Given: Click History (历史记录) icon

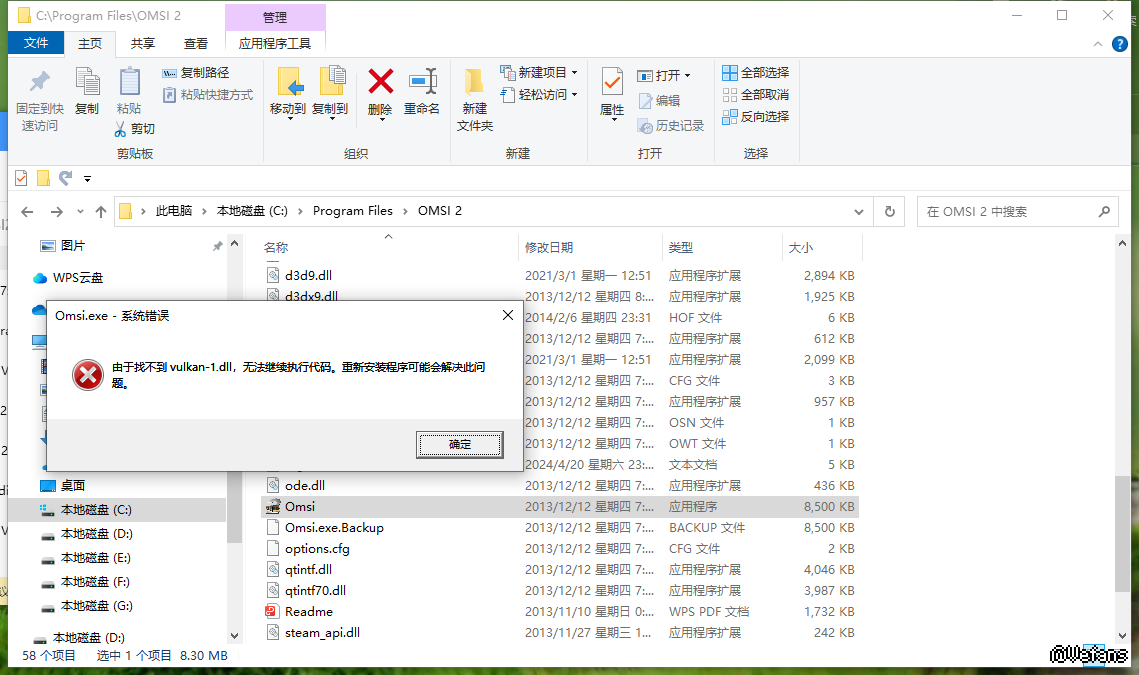Looking at the screenshot, I should [644, 126].
